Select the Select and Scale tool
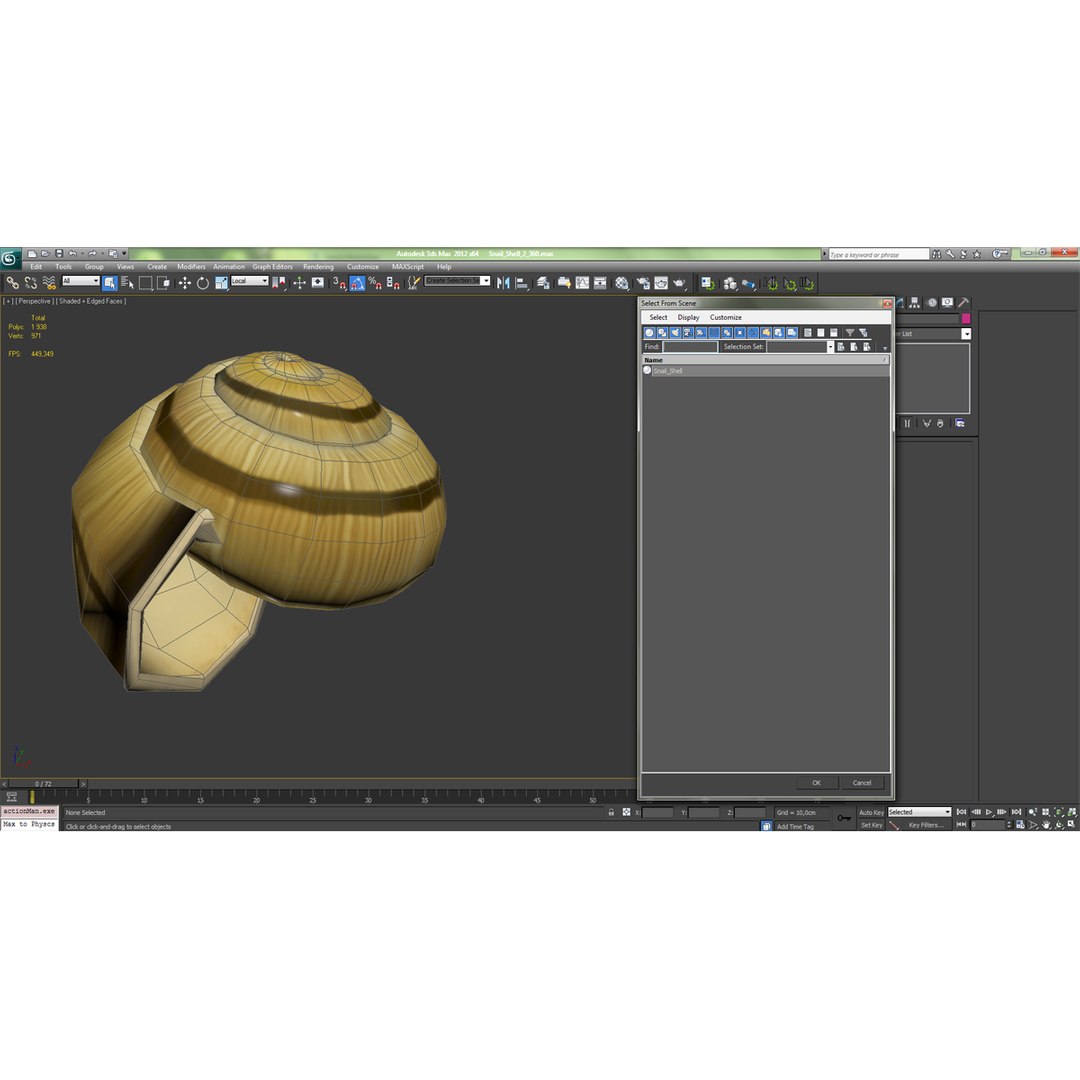The width and height of the screenshot is (1080, 1080). click(221, 282)
